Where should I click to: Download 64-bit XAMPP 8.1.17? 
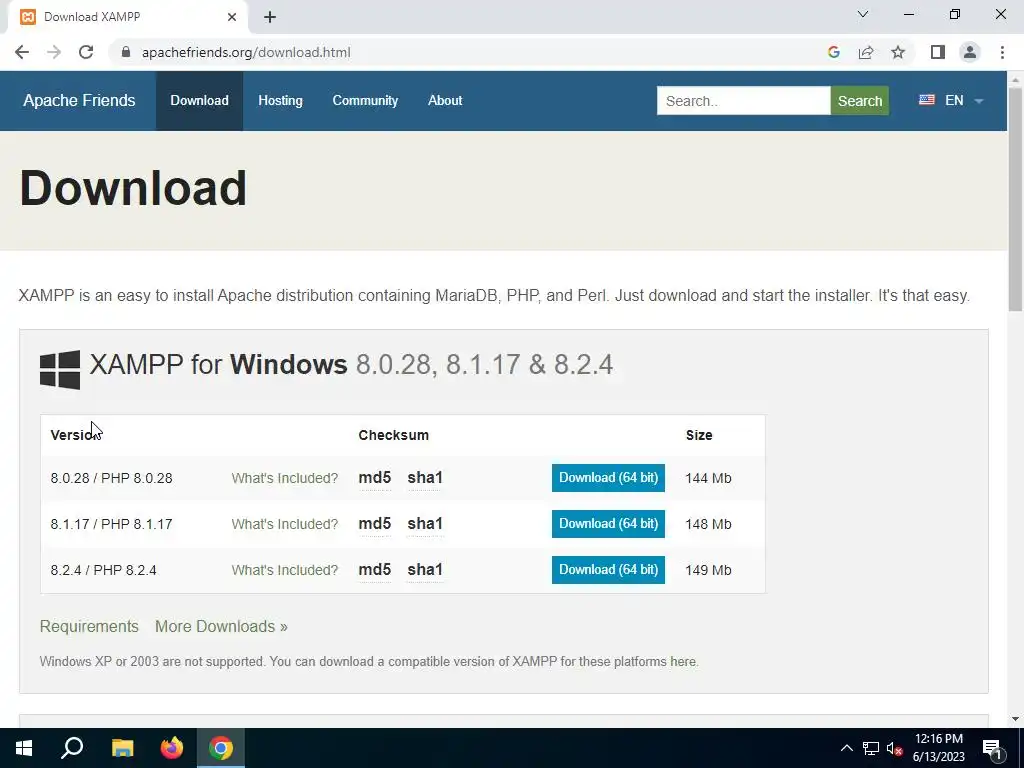point(608,524)
